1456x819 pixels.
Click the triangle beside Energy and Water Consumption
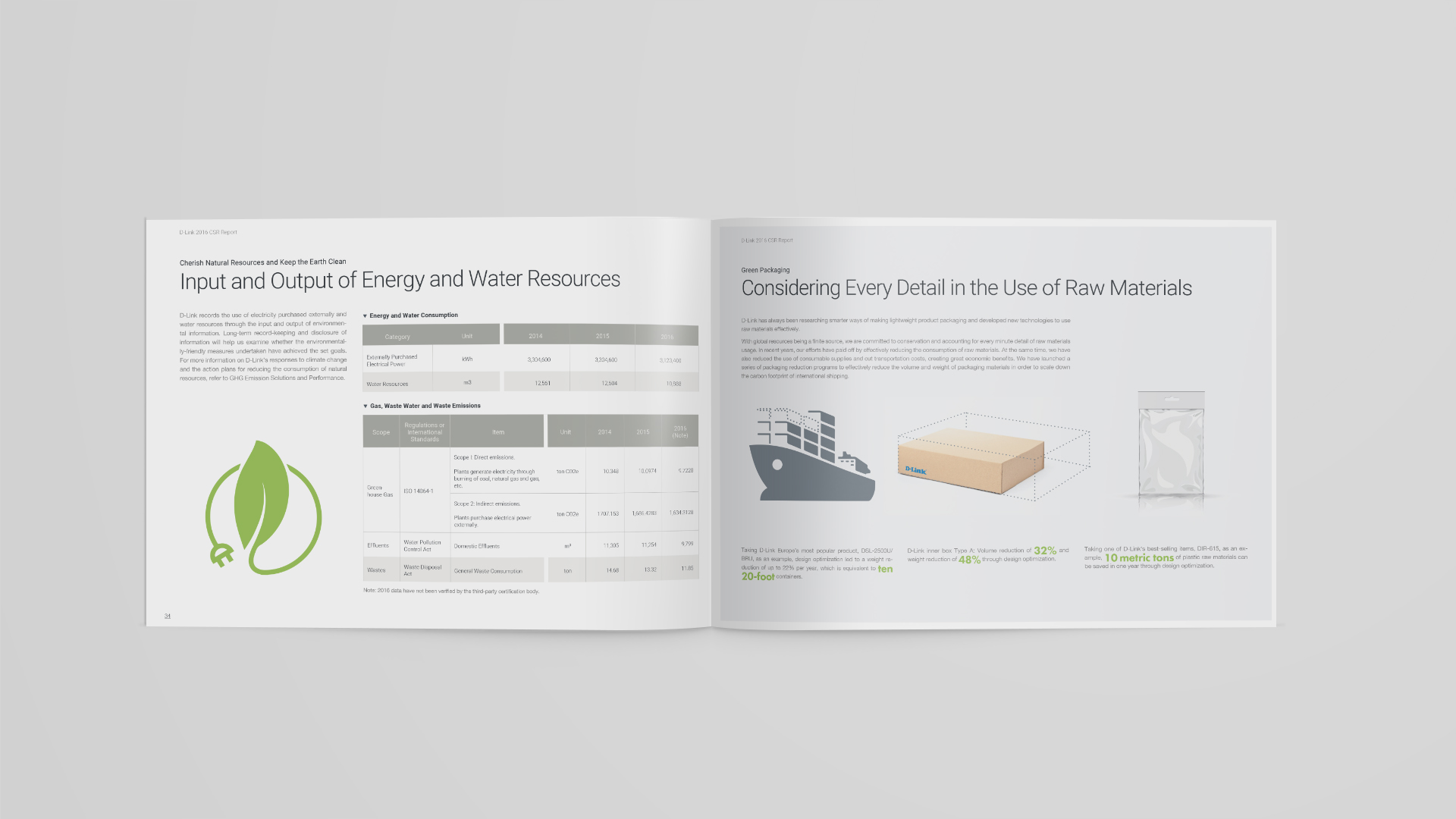click(365, 316)
